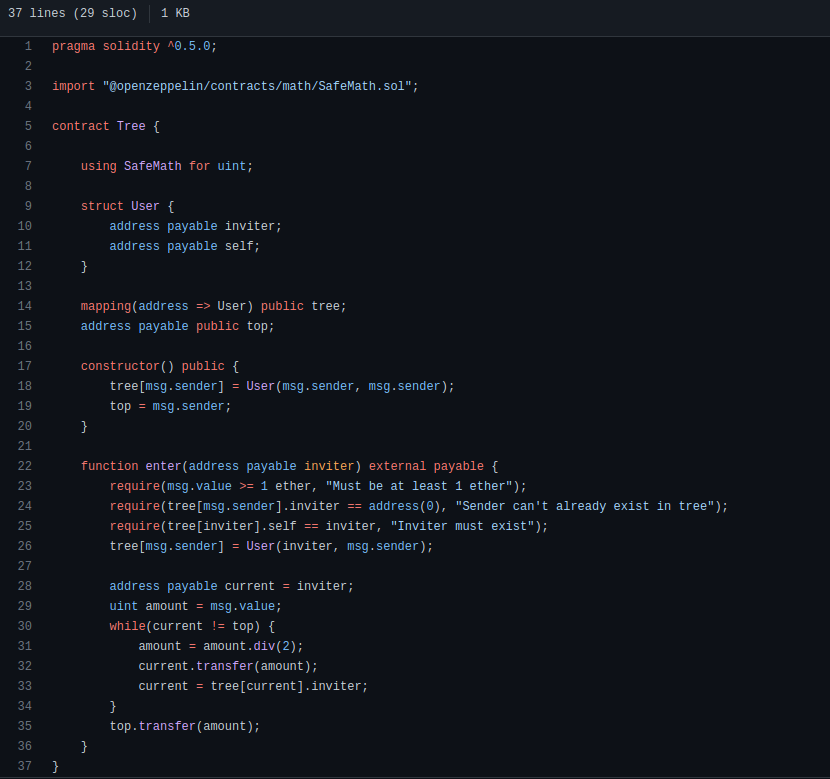Click the '1 KB' file size label
The image size is (830, 779).
(x=175, y=14)
